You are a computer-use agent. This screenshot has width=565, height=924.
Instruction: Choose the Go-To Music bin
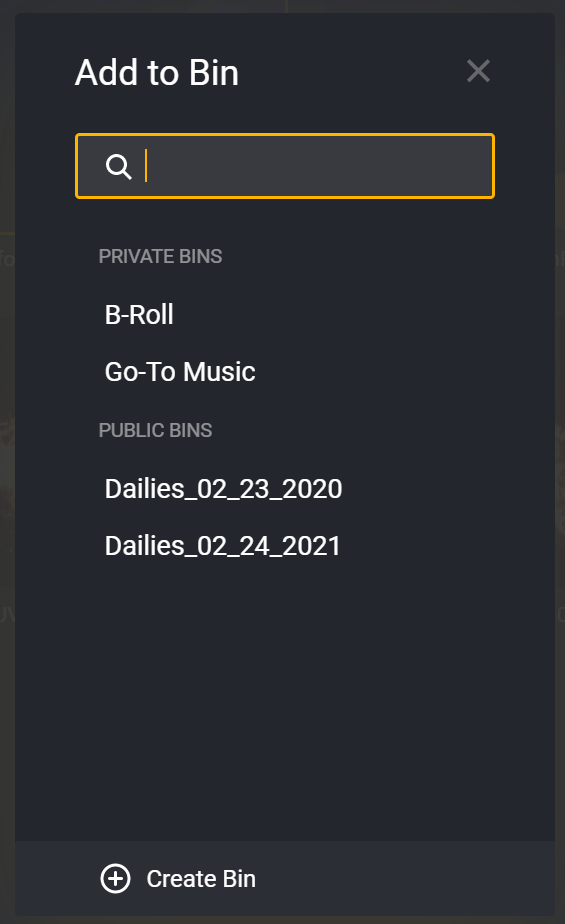(x=180, y=372)
